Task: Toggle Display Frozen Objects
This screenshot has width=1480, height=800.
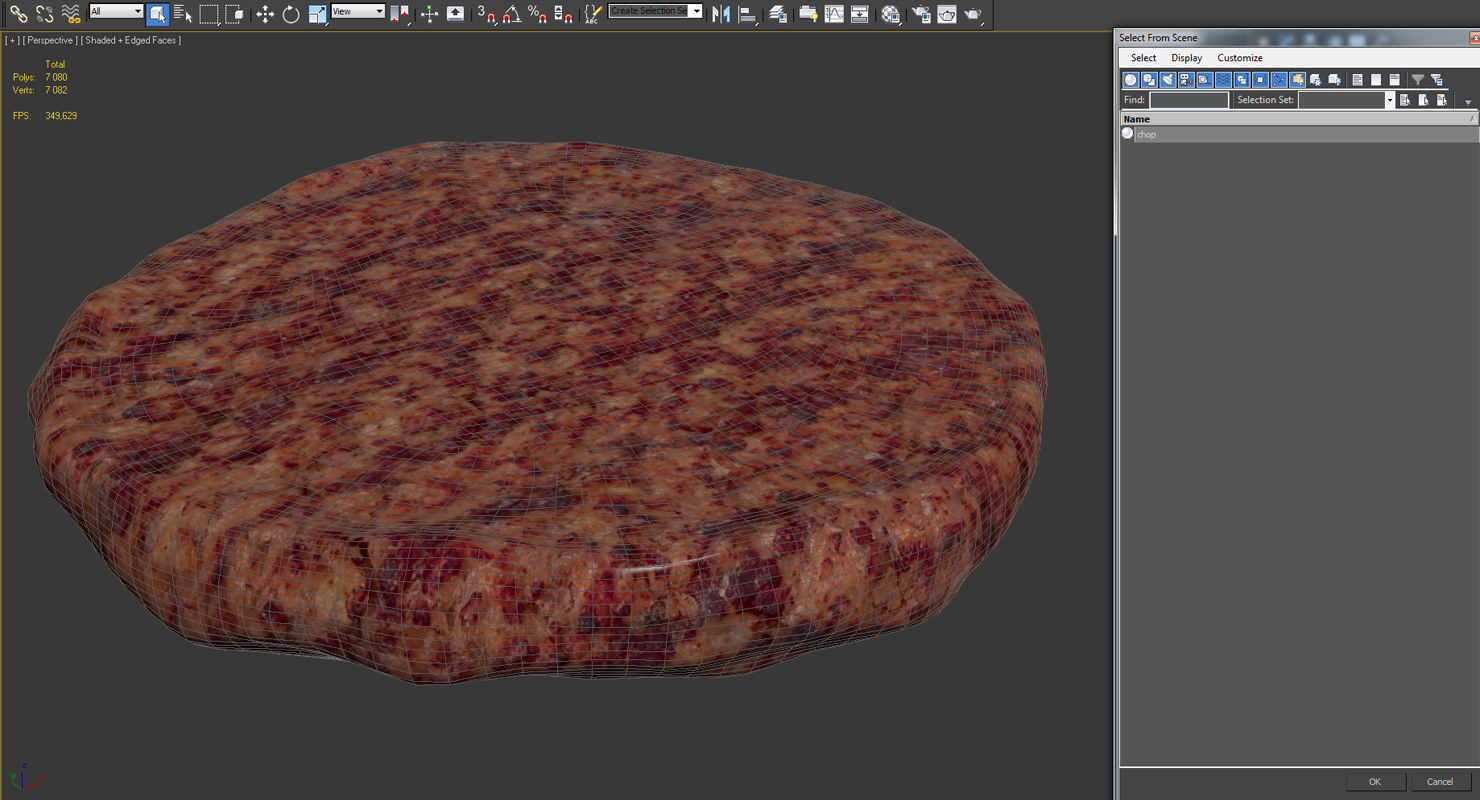Action: pyautogui.click(x=1316, y=80)
